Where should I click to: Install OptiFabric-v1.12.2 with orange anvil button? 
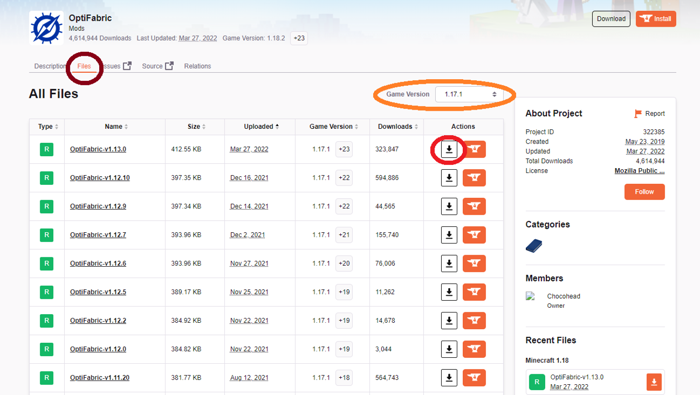pos(474,320)
